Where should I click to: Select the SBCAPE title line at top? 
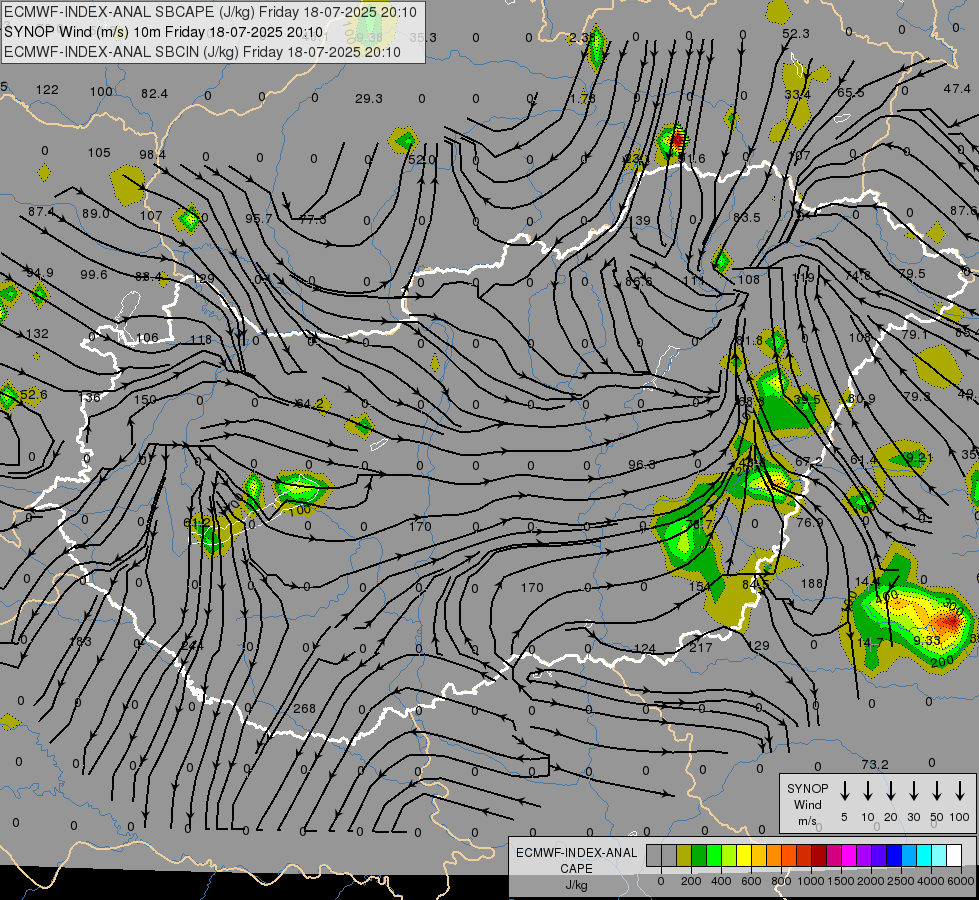(210, 12)
